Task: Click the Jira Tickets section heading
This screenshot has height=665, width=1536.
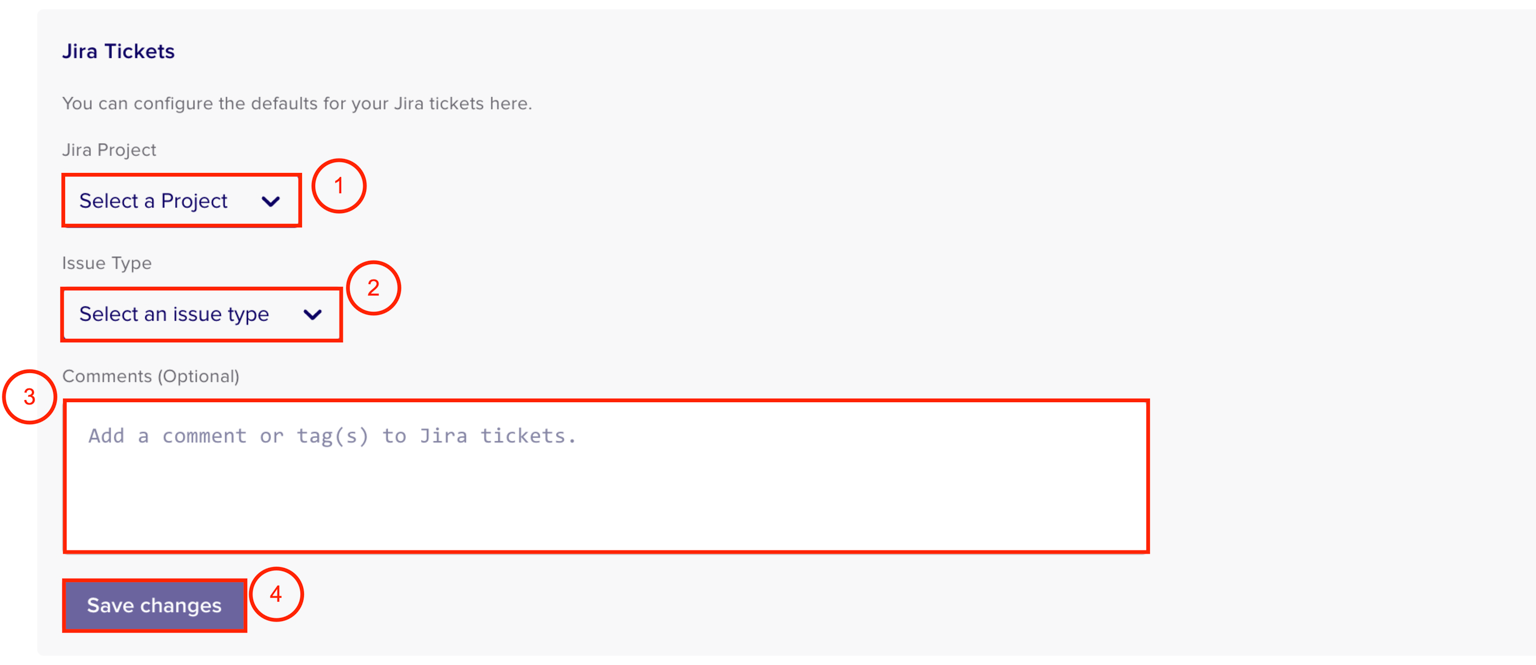Action: click(x=118, y=52)
